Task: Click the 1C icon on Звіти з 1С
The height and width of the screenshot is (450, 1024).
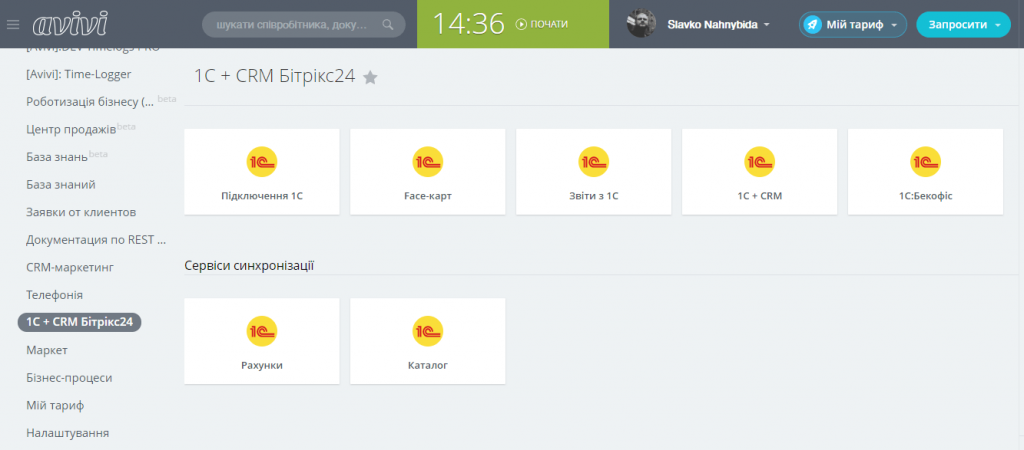Action: coord(594,161)
